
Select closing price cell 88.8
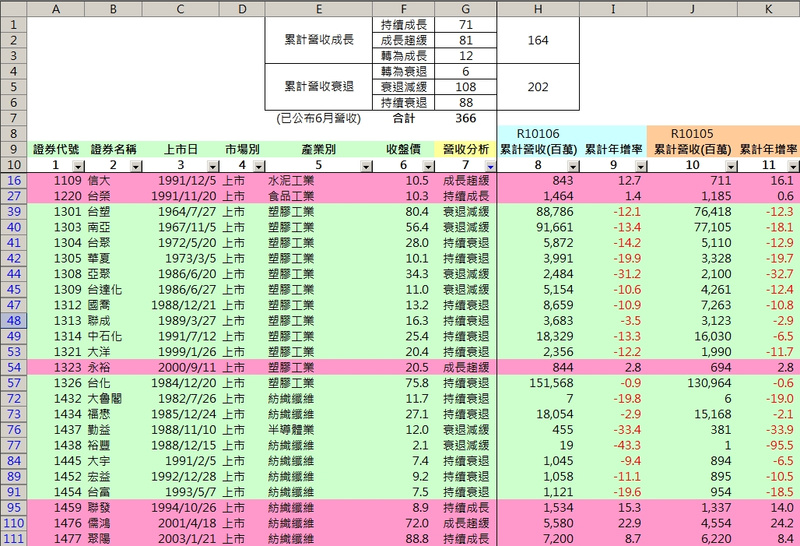click(x=404, y=539)
